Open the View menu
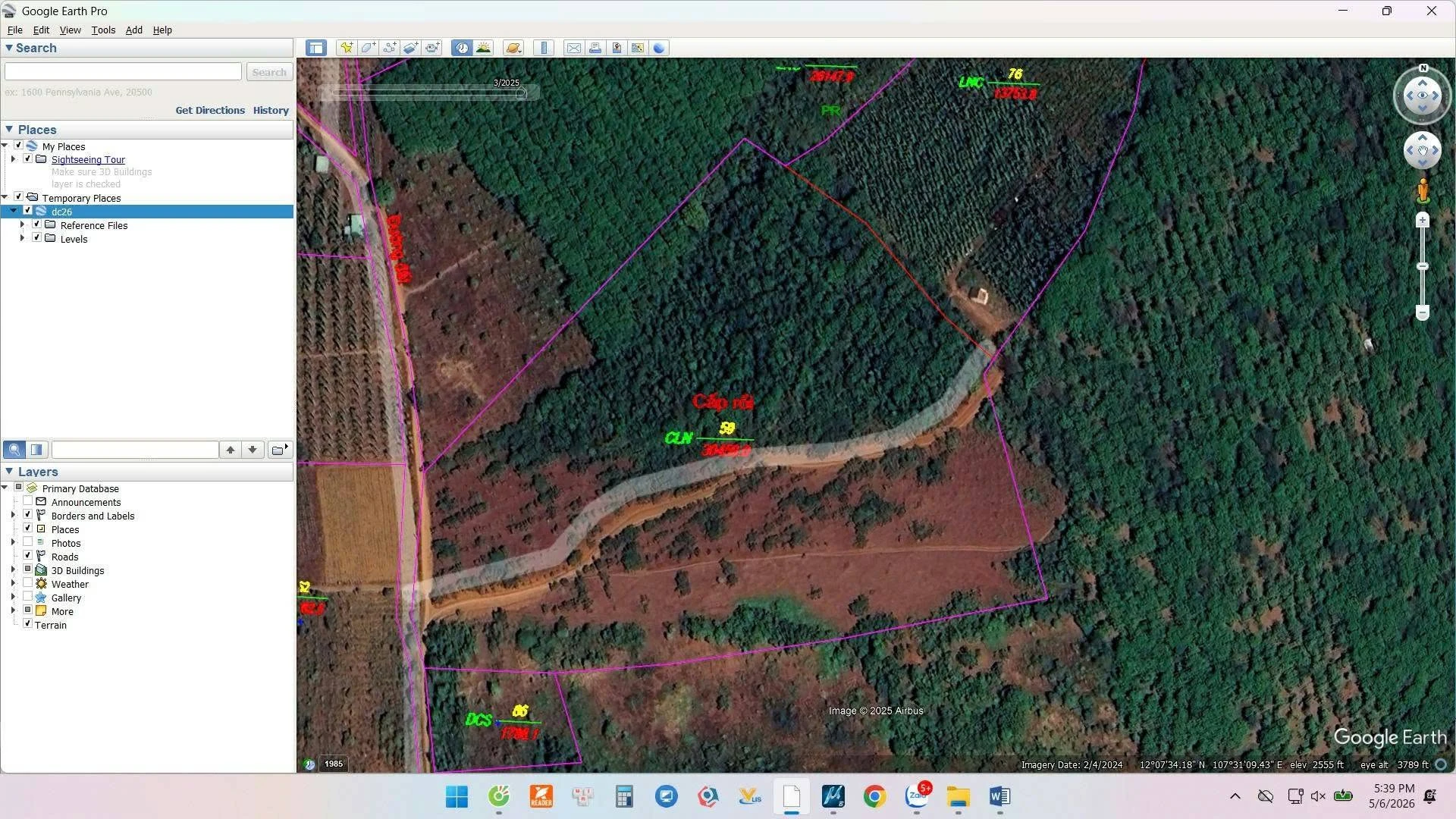Viewport: 1456px width, 819px height. coord(70,30)
